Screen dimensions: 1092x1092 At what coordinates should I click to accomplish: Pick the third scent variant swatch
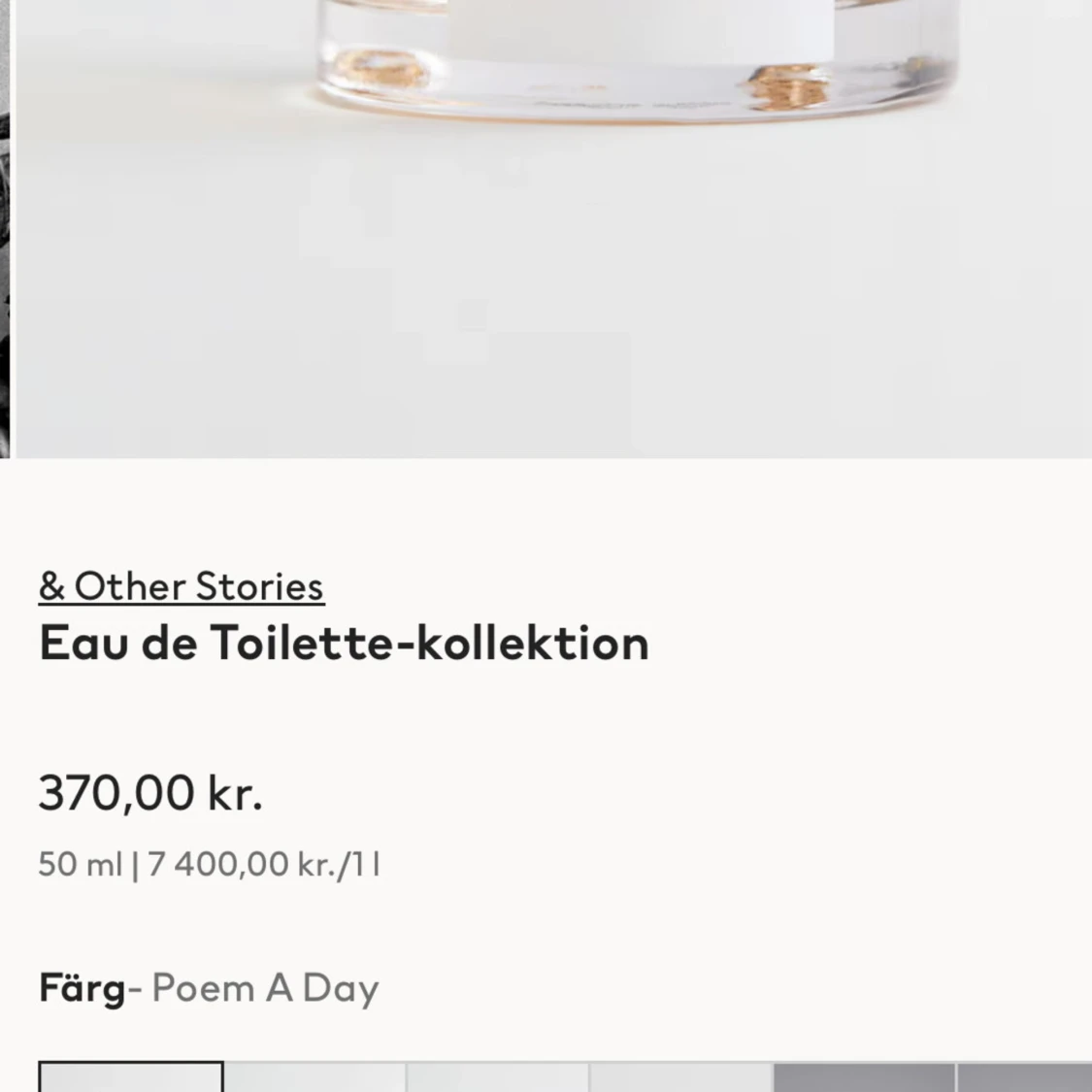pyautogui.click(x=498, y=1077)
